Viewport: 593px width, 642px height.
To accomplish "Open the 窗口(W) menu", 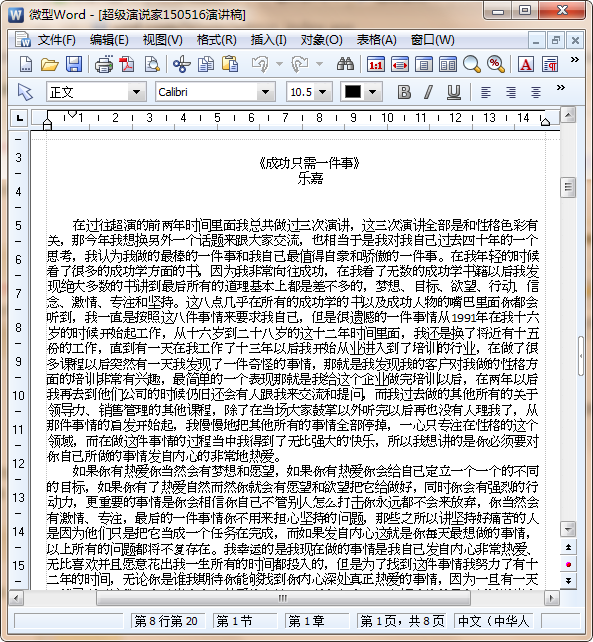I will point(432,40).
